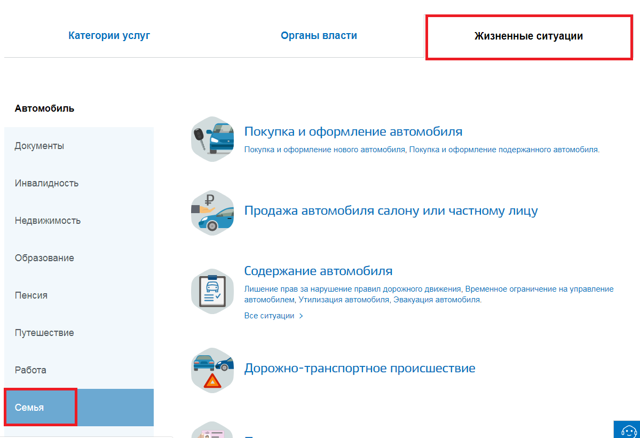Switch to the Органы власти tab

coord(318,36)
